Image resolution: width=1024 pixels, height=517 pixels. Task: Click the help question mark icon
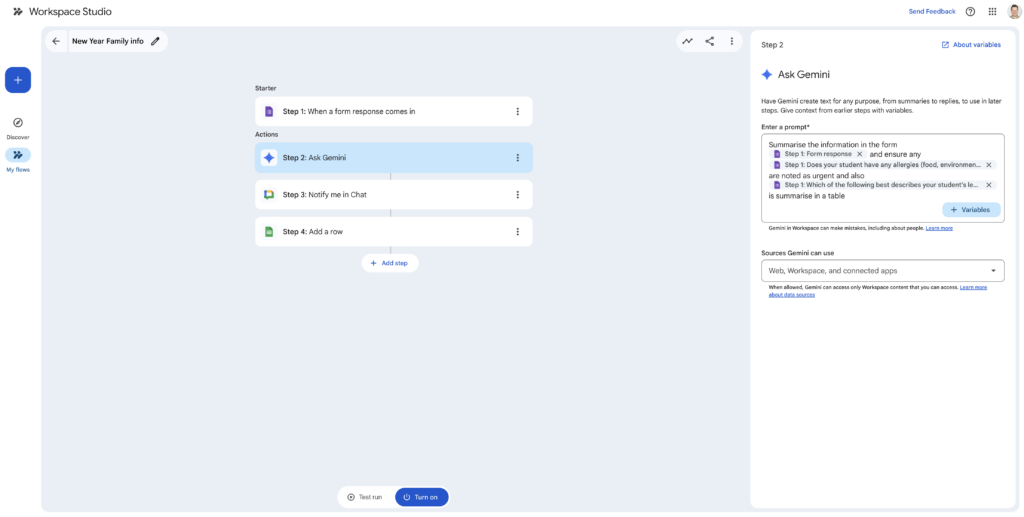(x=970, y=12)
